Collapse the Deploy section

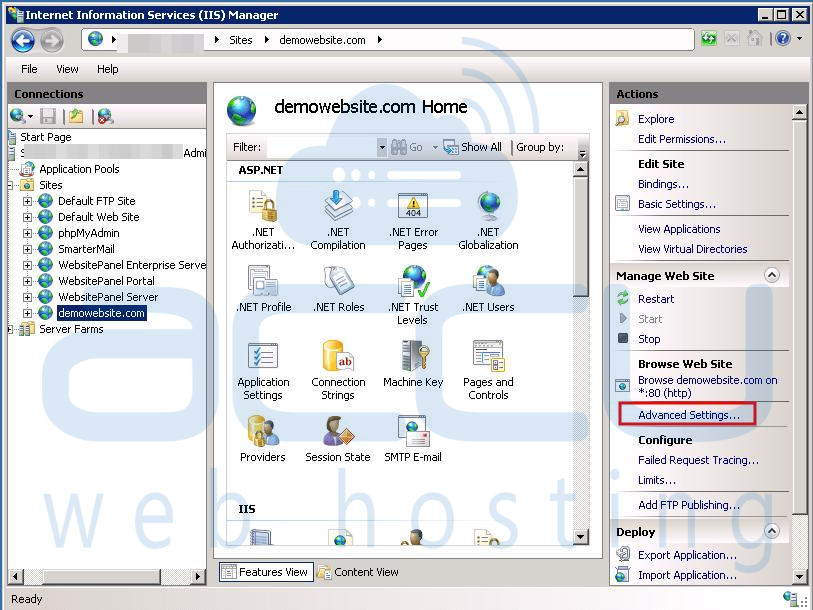pyautogui.click(x=772, y=531)
